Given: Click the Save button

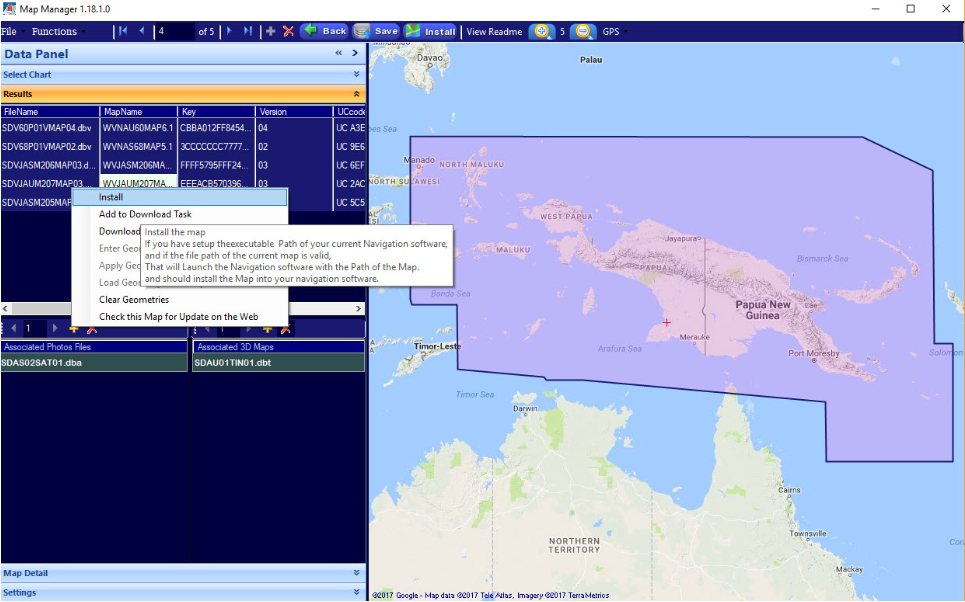Looking at the screenshot, I should pyautogui.click(x=377, y=31).
